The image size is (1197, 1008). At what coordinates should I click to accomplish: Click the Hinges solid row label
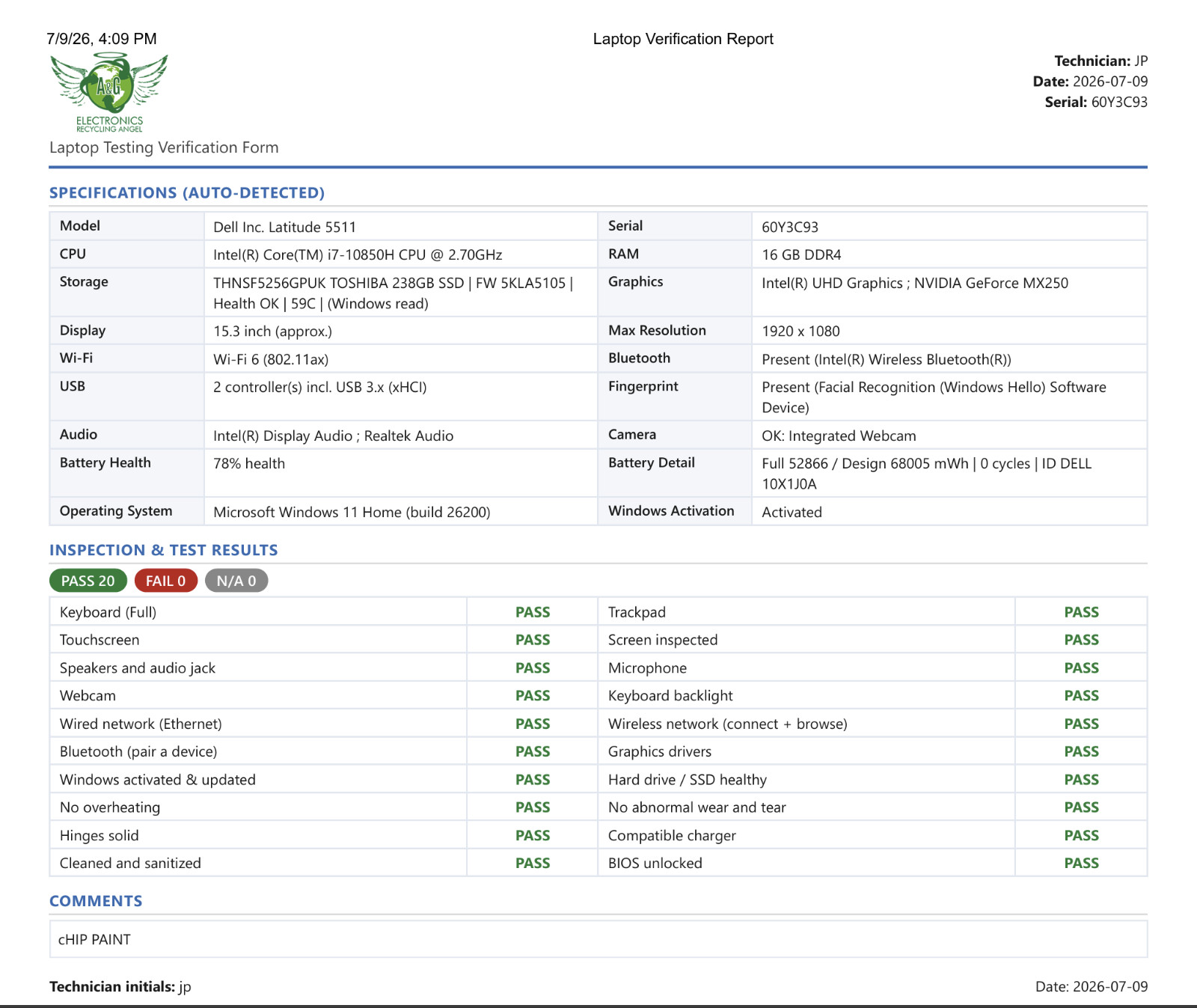(100, 835)
